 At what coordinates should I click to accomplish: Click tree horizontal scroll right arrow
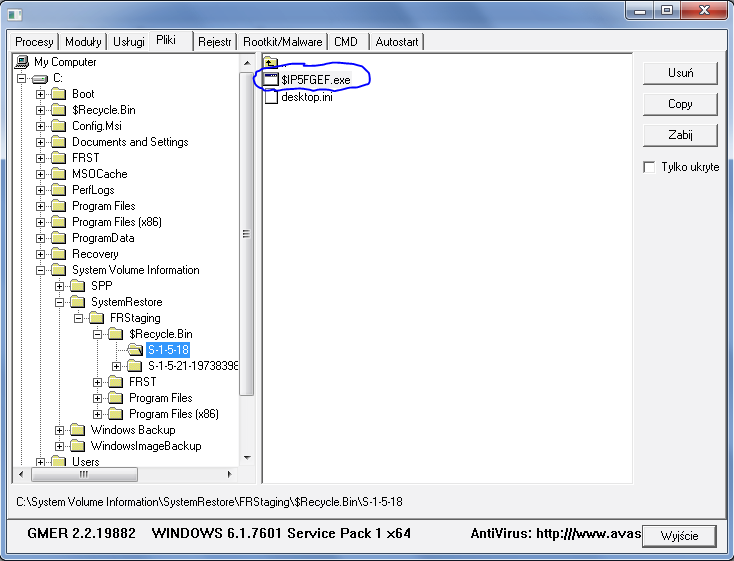pyautogui.click(x=229, y=474)
